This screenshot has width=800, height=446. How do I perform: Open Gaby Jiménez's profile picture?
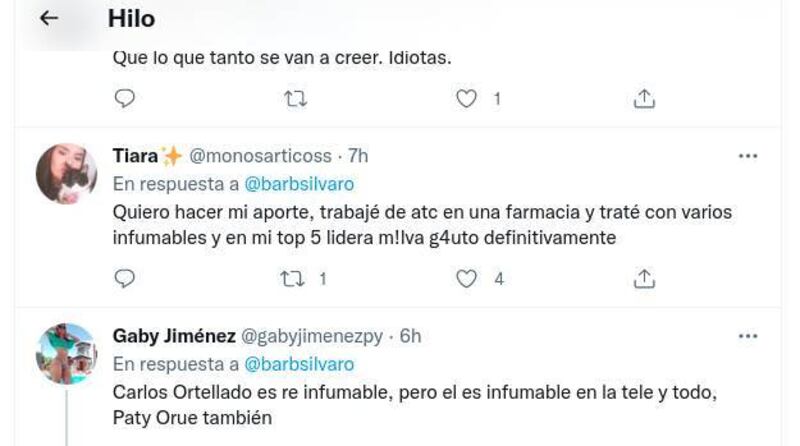tap(66, 353)
